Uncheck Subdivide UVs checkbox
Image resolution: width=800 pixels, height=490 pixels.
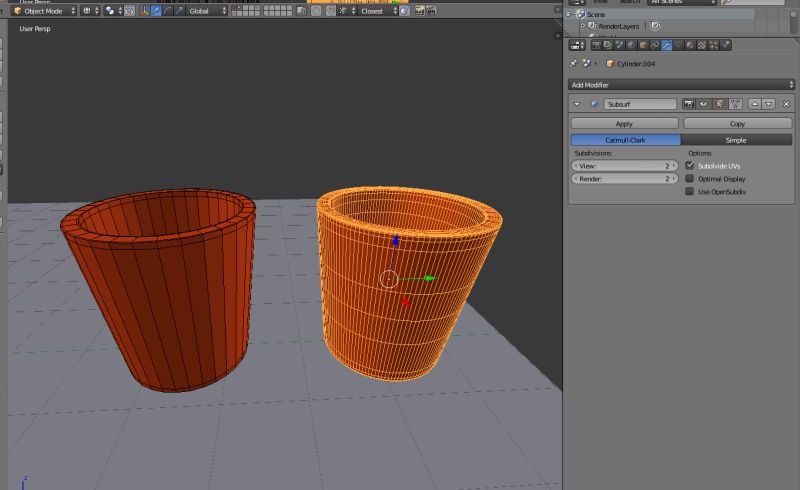[690, 165]
